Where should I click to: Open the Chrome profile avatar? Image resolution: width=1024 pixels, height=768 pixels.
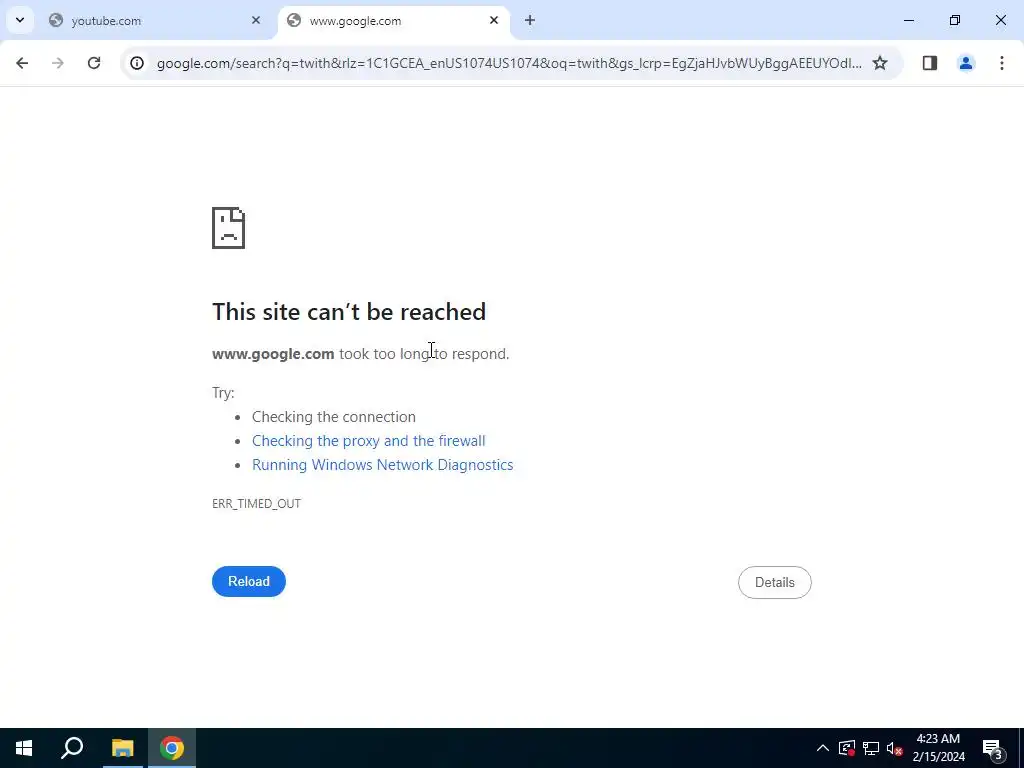coord(965,63)
